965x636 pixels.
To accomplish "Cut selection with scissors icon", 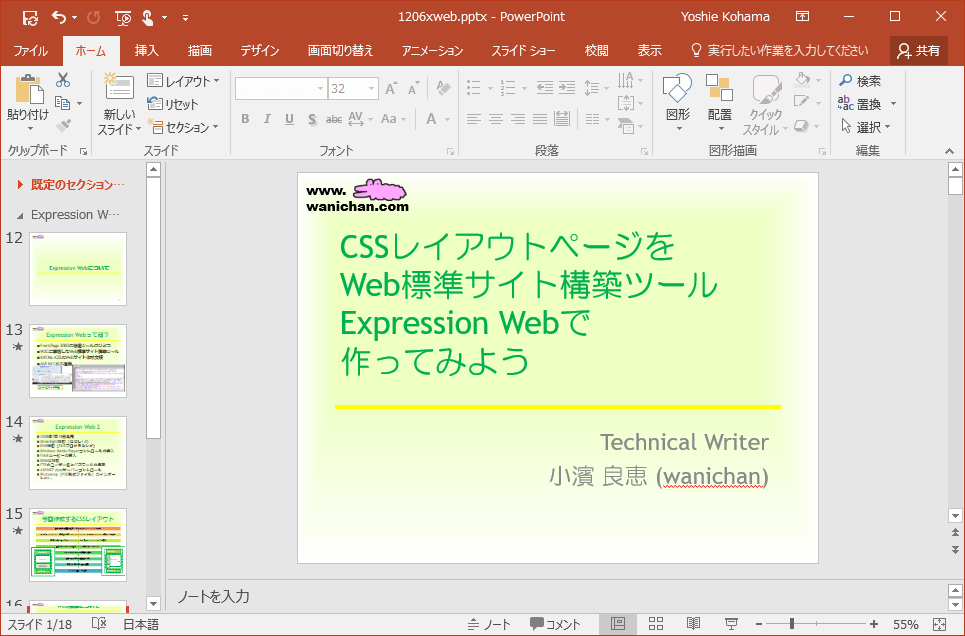I will (x=63, y=80).
